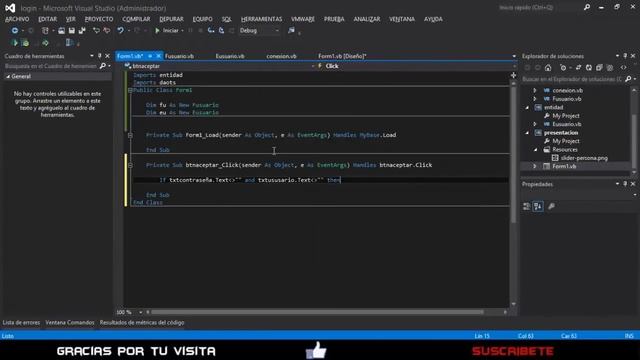Image resolution: width=640 pixels, height=360 pixels.
Task: Uncomment selected lines via toolbar icon
Action: pyautogui.click(x=107, y=31)
